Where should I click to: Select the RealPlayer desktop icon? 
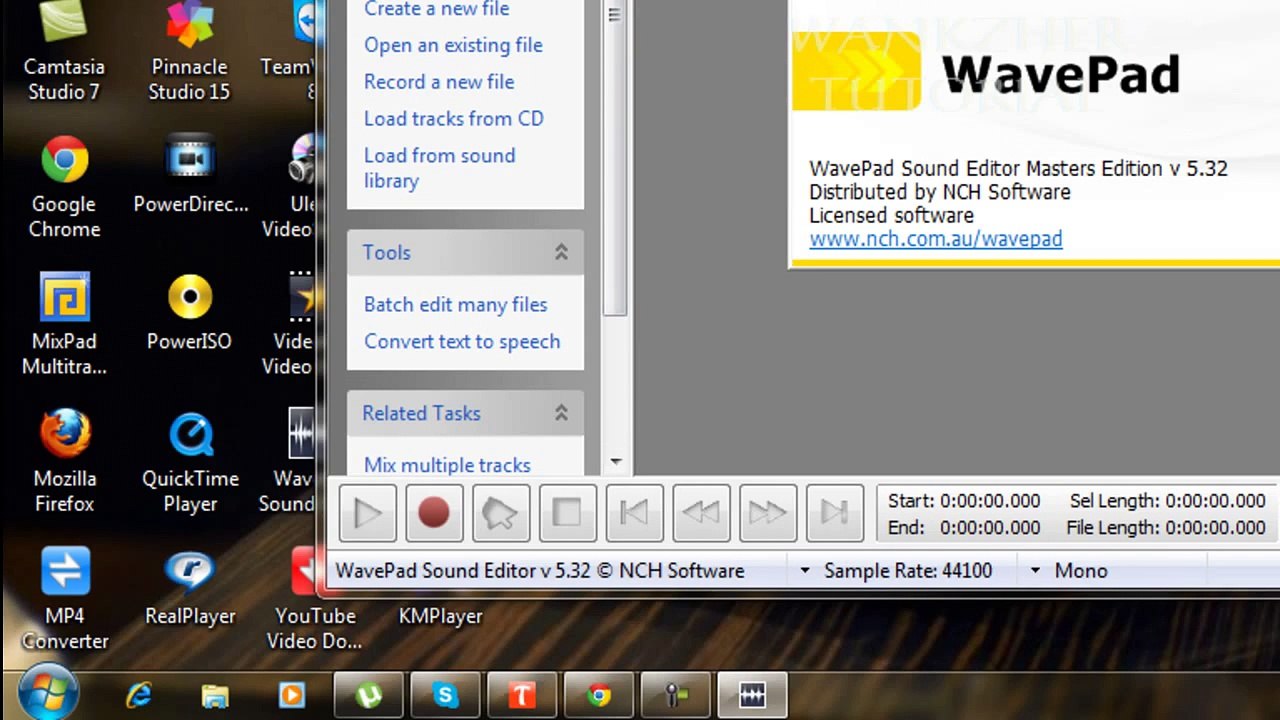pos(190,587)
